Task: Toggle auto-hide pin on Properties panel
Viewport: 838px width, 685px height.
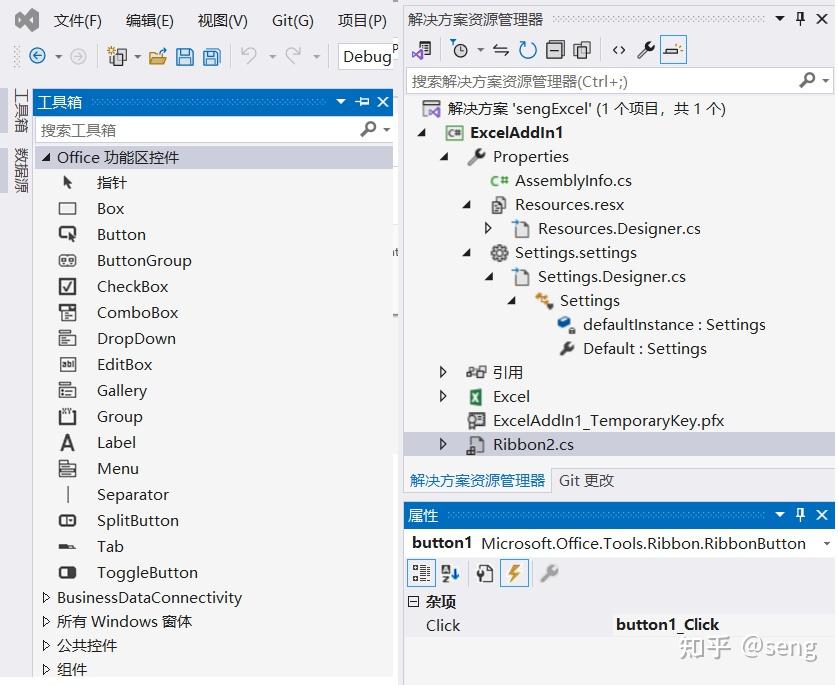Action: point(799,515)
